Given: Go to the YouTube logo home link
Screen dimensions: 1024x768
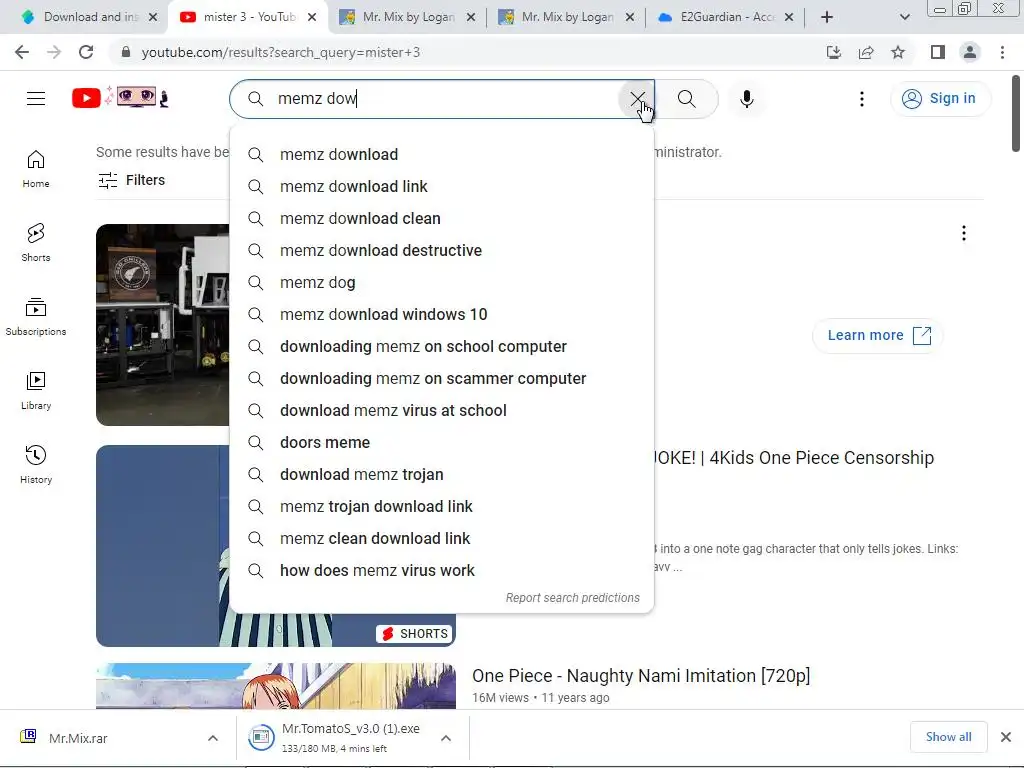Looking at the screenshot, I should coord(120,98).
